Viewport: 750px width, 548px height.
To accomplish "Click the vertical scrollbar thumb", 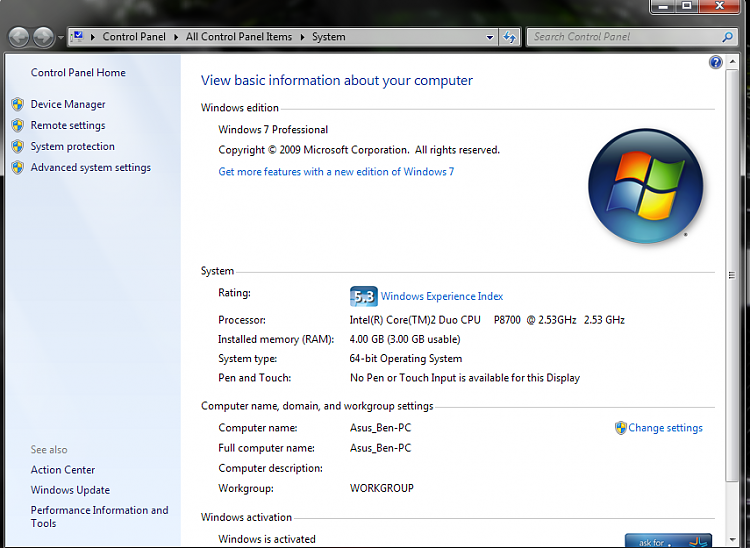I will (732, 275).
